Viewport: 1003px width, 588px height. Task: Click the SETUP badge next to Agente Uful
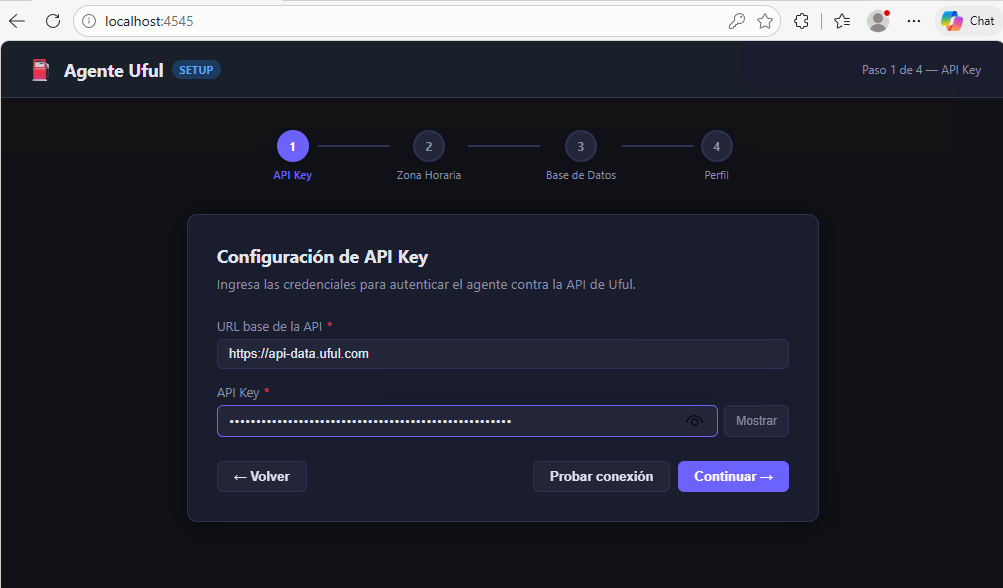196,69
